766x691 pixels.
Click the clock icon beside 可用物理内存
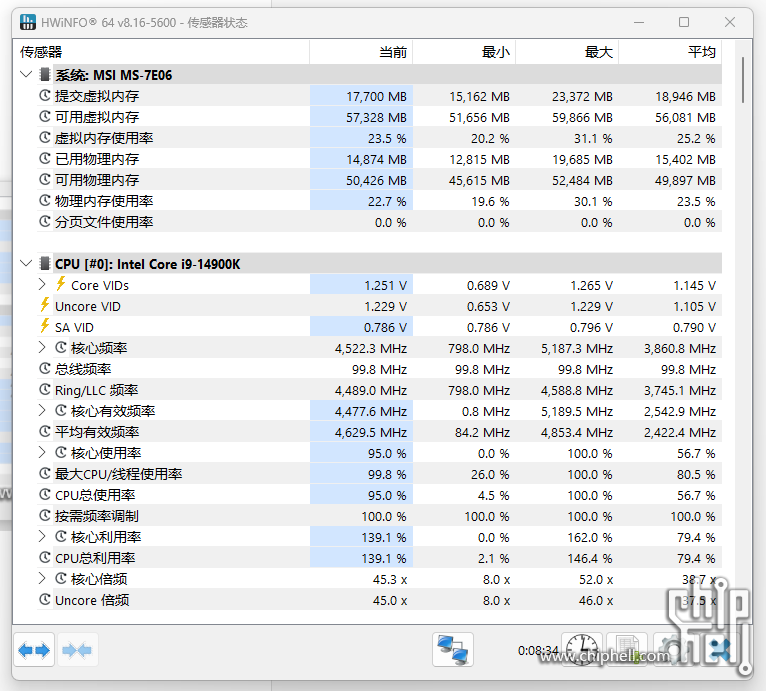pos(44,179)
